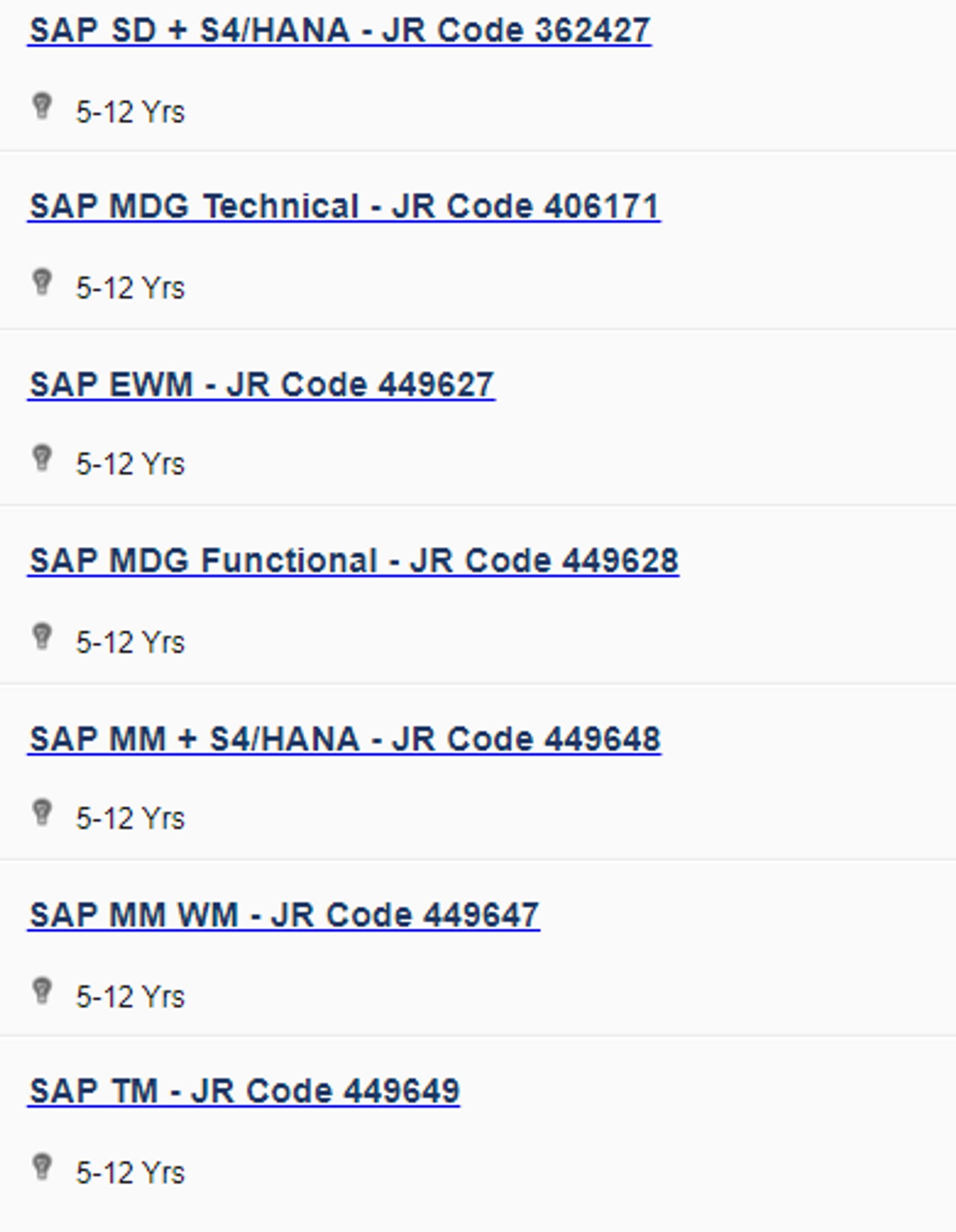Click experience icon under SAP MDG Functional

tap(42, 636)
